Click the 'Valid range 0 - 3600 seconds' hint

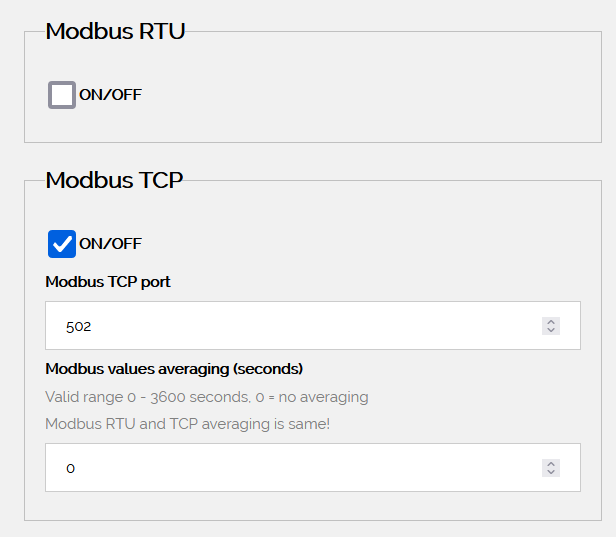pos(207,397)
